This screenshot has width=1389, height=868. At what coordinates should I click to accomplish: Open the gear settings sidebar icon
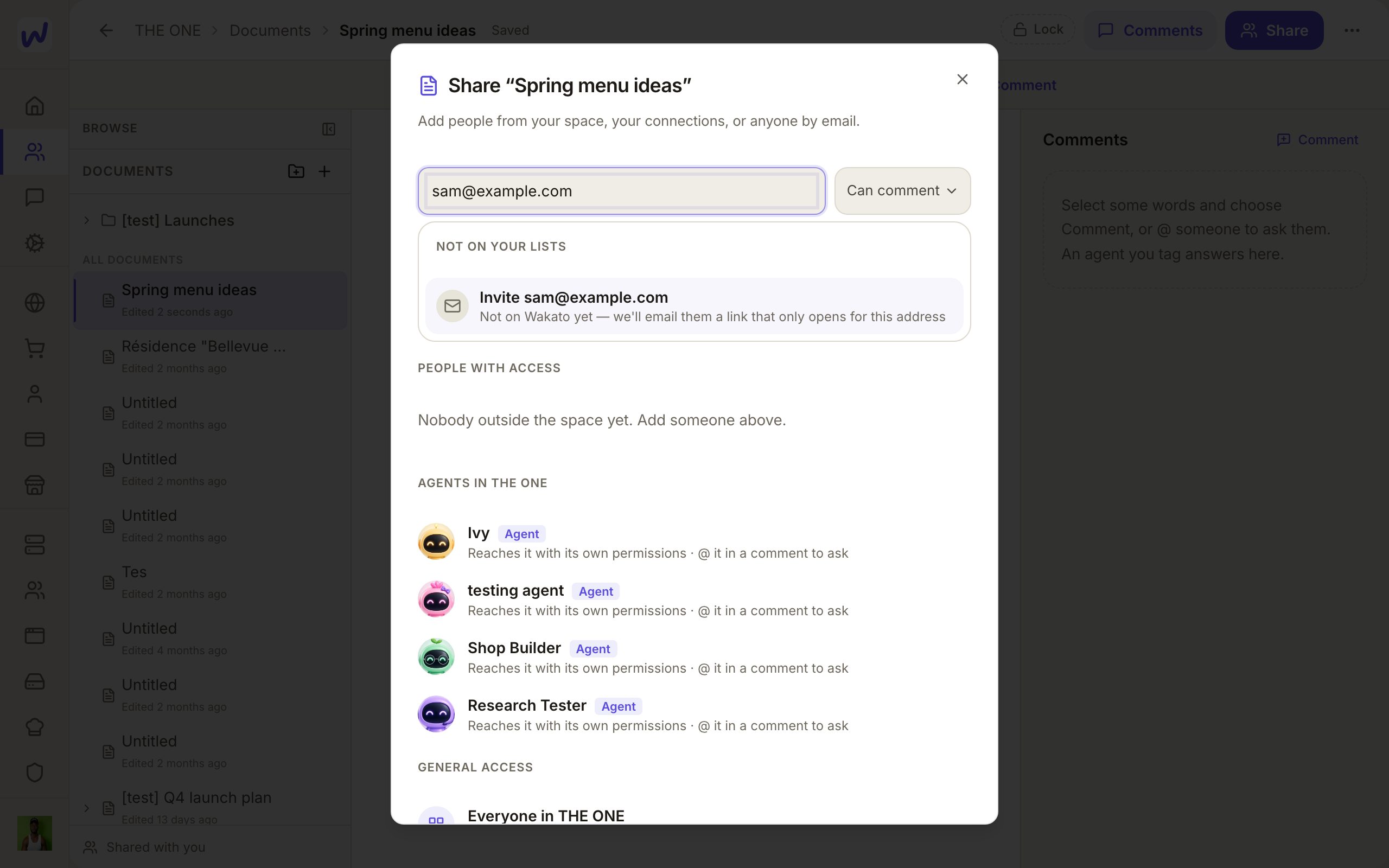[x=34, y=243]
